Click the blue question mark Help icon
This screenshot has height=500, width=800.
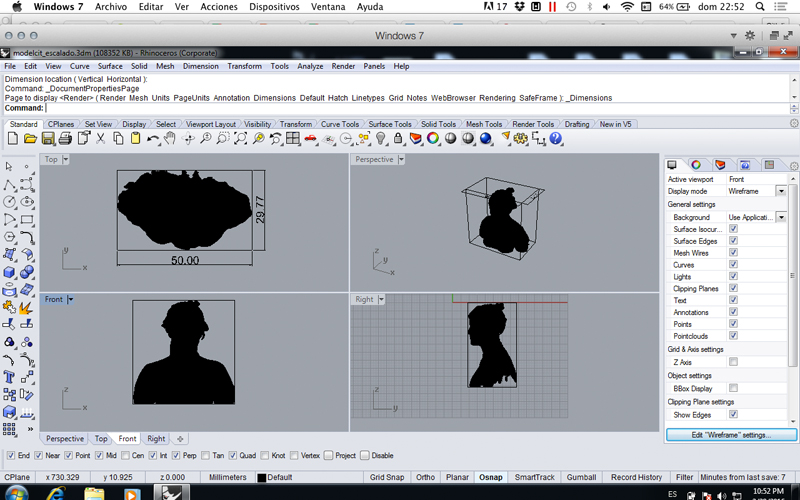[x=556, y=138]
